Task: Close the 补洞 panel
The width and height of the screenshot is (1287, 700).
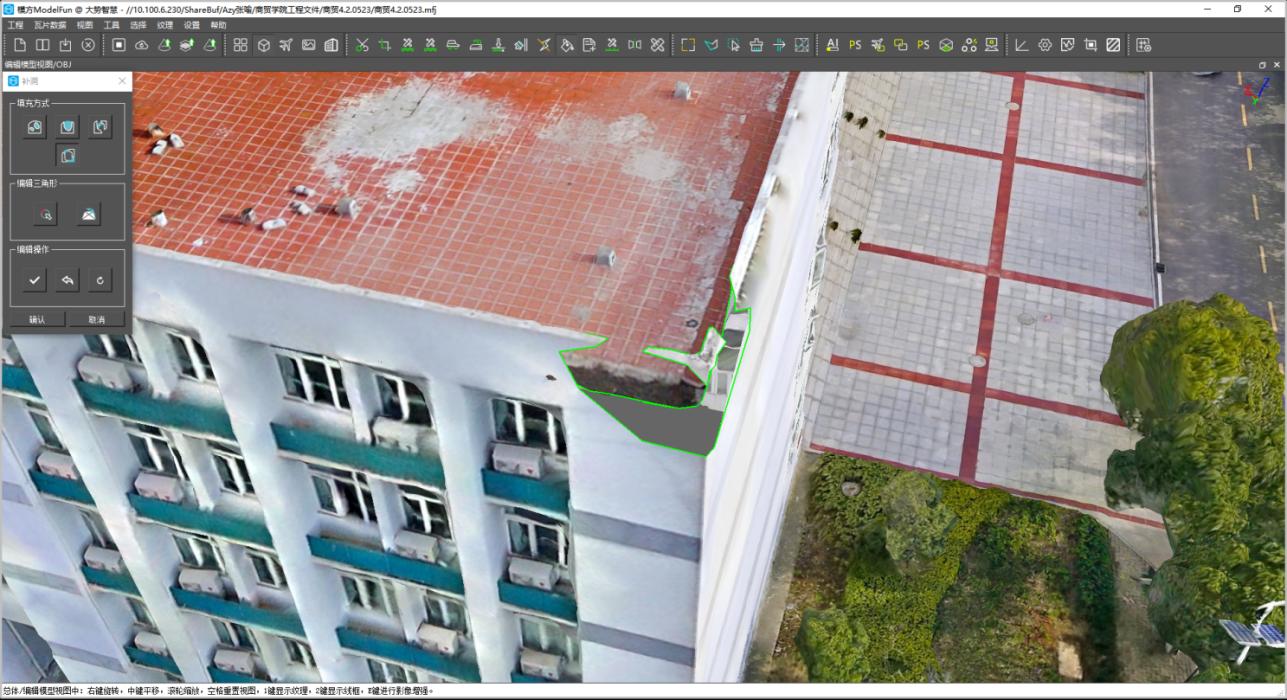Action: coord(122,81)
